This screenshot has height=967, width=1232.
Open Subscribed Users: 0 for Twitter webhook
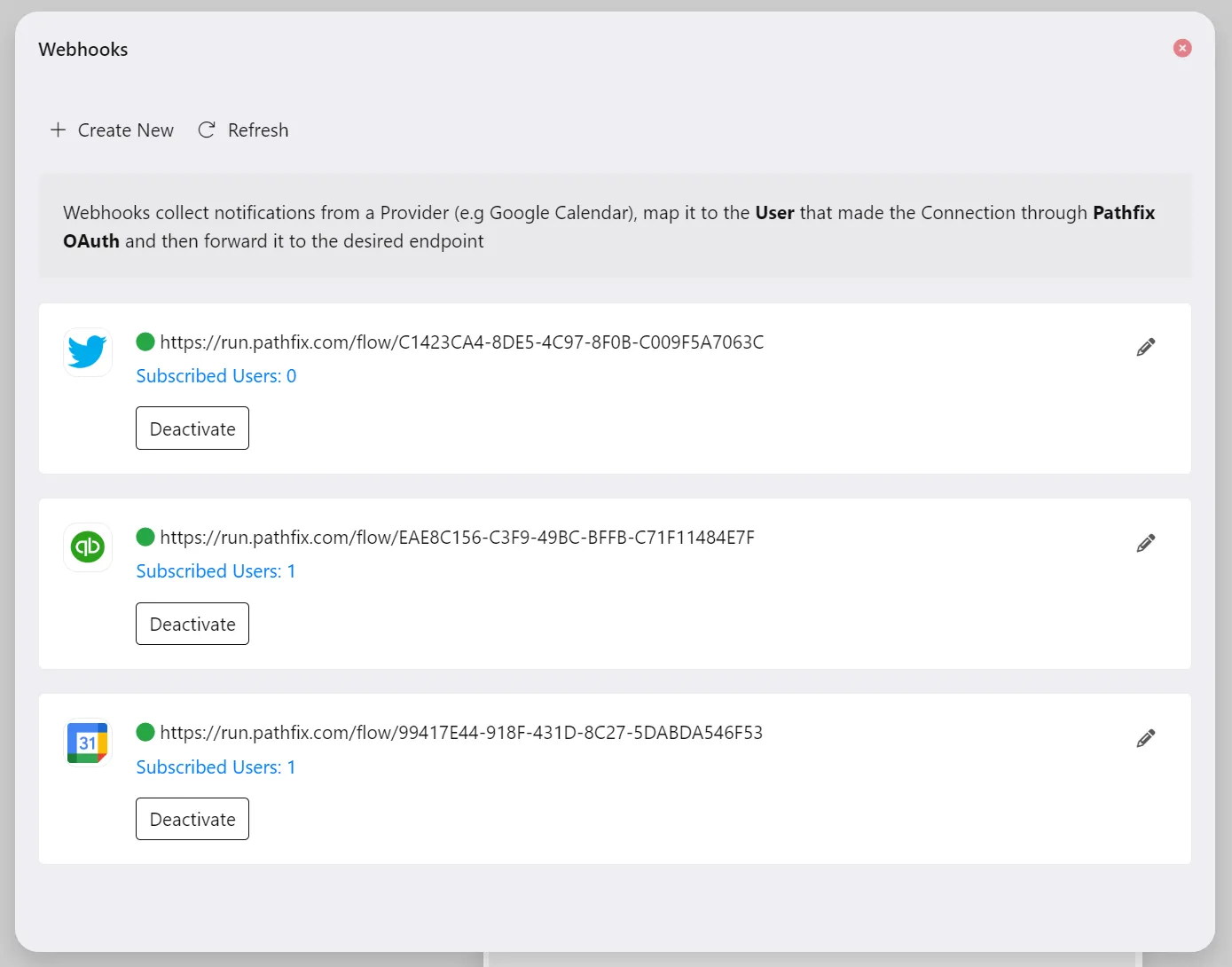pyautogui.click(x=216, y=376)
